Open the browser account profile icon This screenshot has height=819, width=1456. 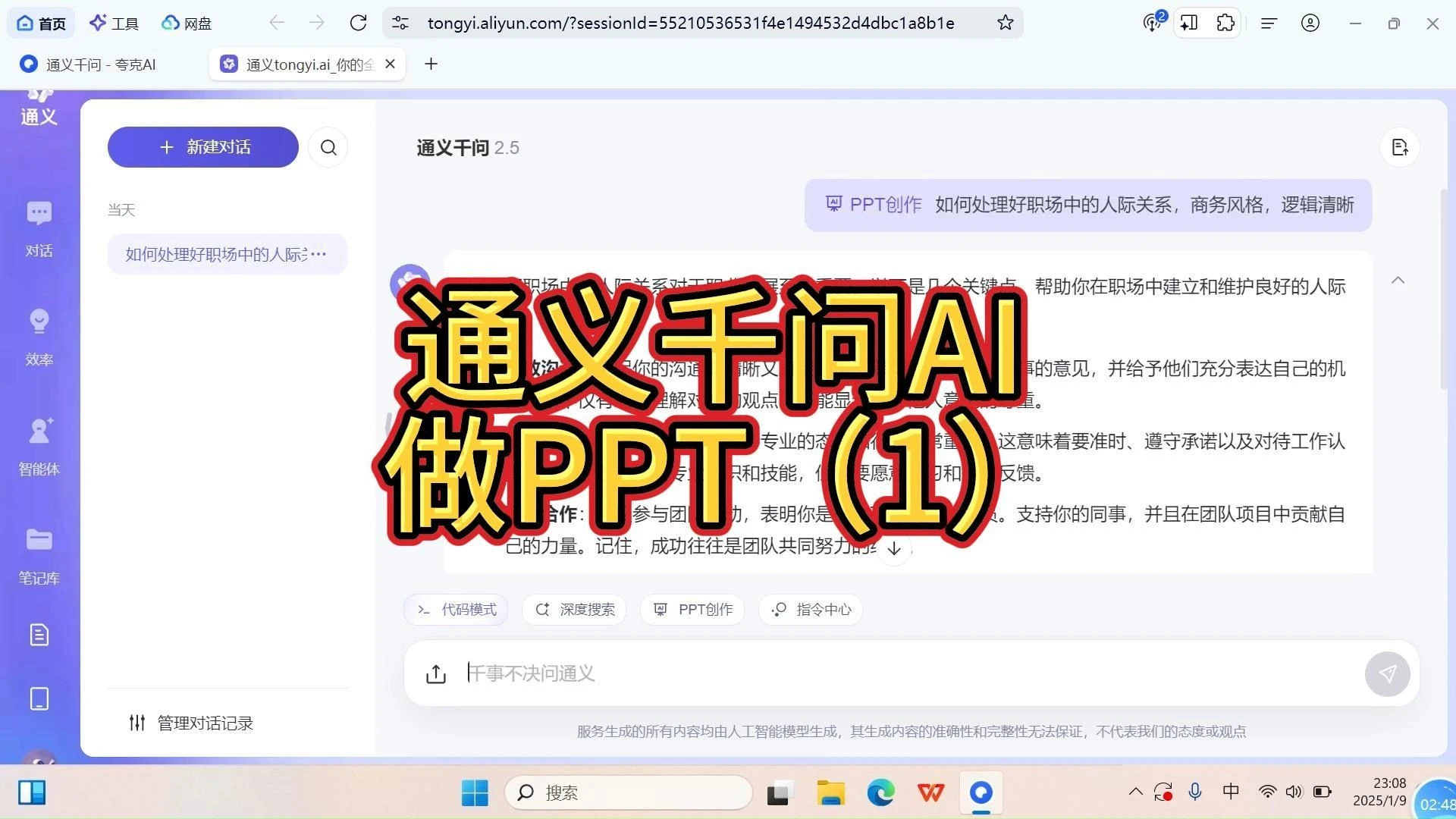[x=1310, y=23]
